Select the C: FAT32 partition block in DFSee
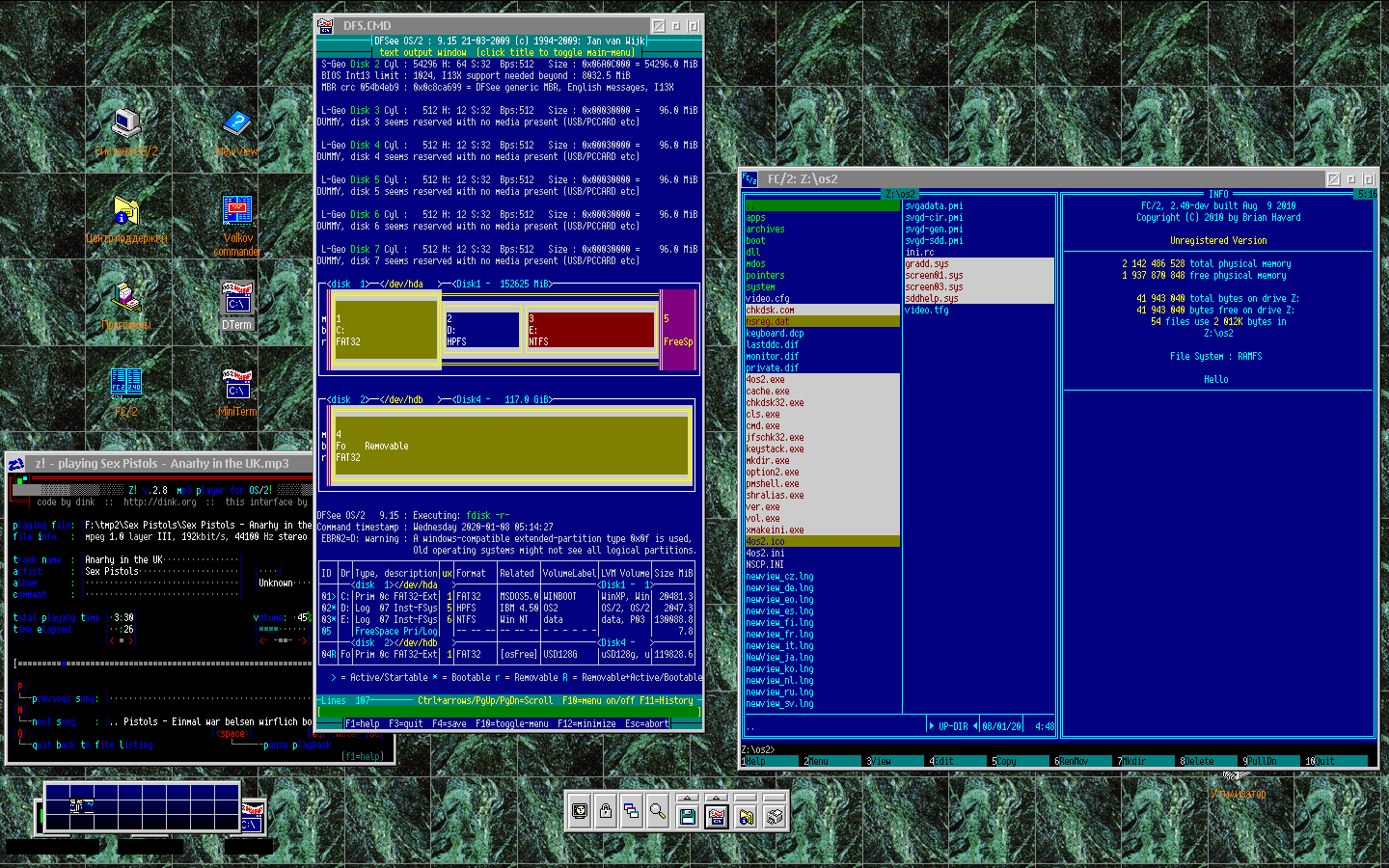This screenshot has width=1389, height=868. [386, 330]
